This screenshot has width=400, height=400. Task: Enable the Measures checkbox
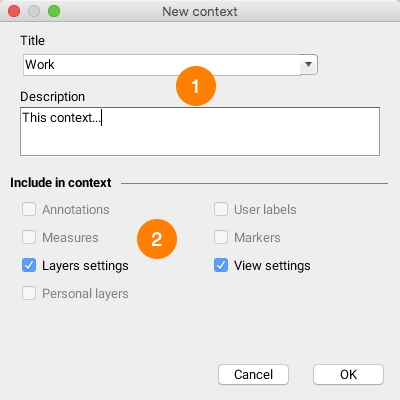pyautogui.click(x=29, y=238)
